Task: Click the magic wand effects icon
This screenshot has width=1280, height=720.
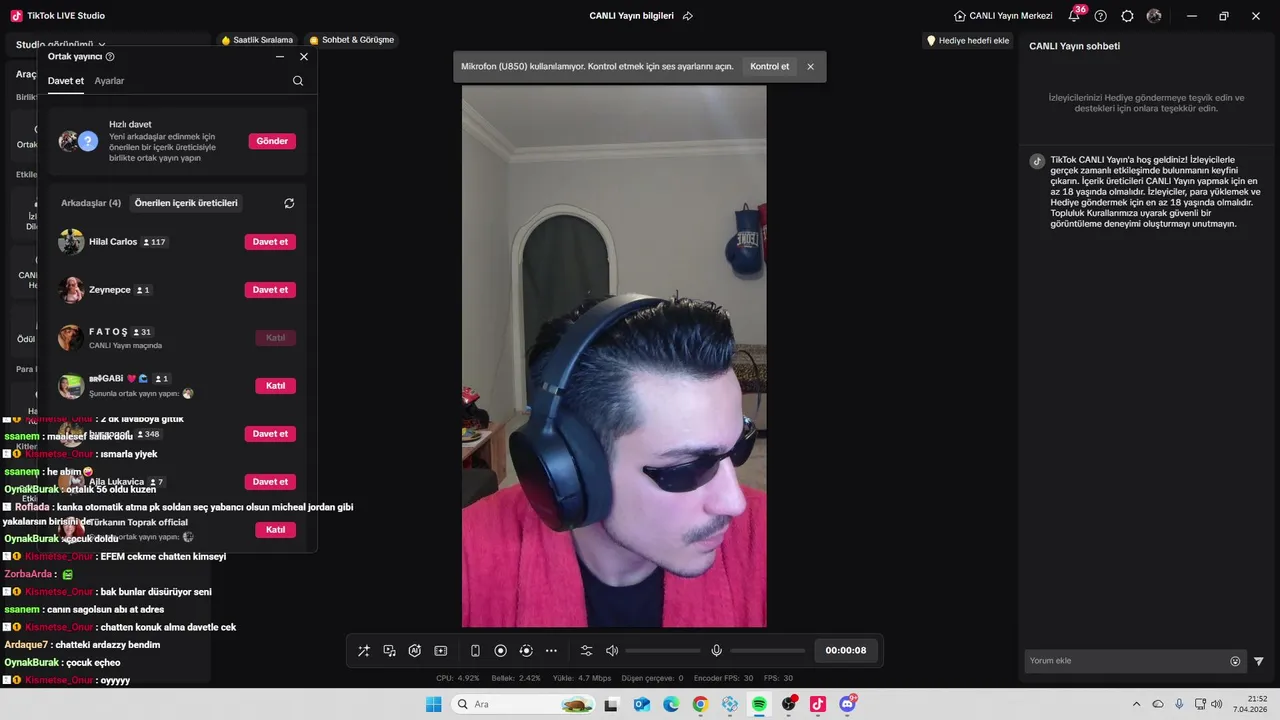Action: click(x=364, y=651)
